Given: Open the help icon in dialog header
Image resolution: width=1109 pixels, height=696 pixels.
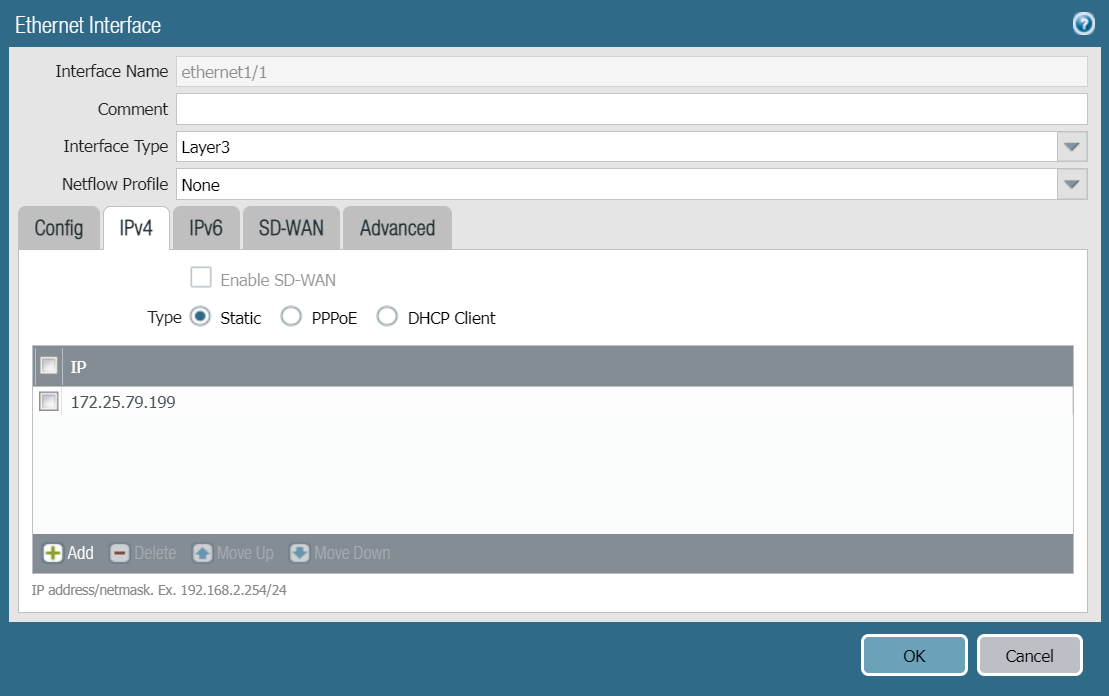Looking at the screenshot, I should pyautogui.click(x=1083, y=24).
